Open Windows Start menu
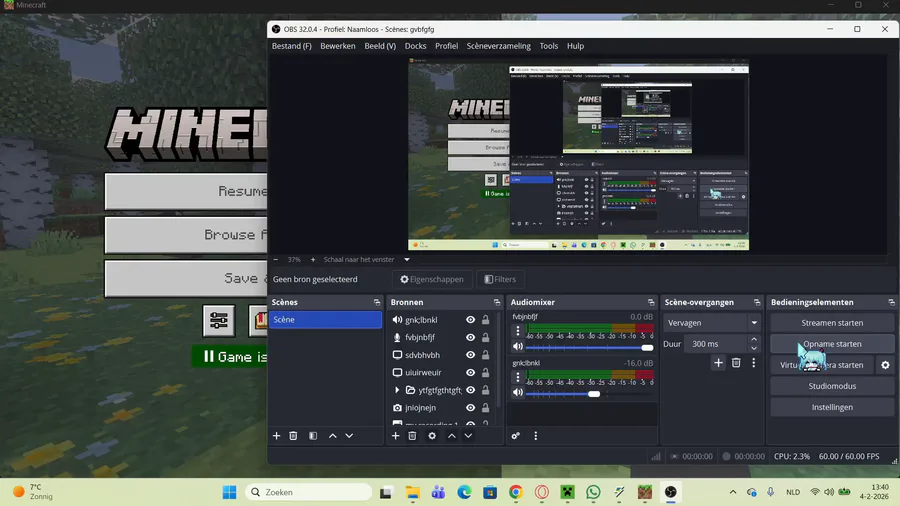The width and height of the screenshot is (900, 506). click(229, 492)
